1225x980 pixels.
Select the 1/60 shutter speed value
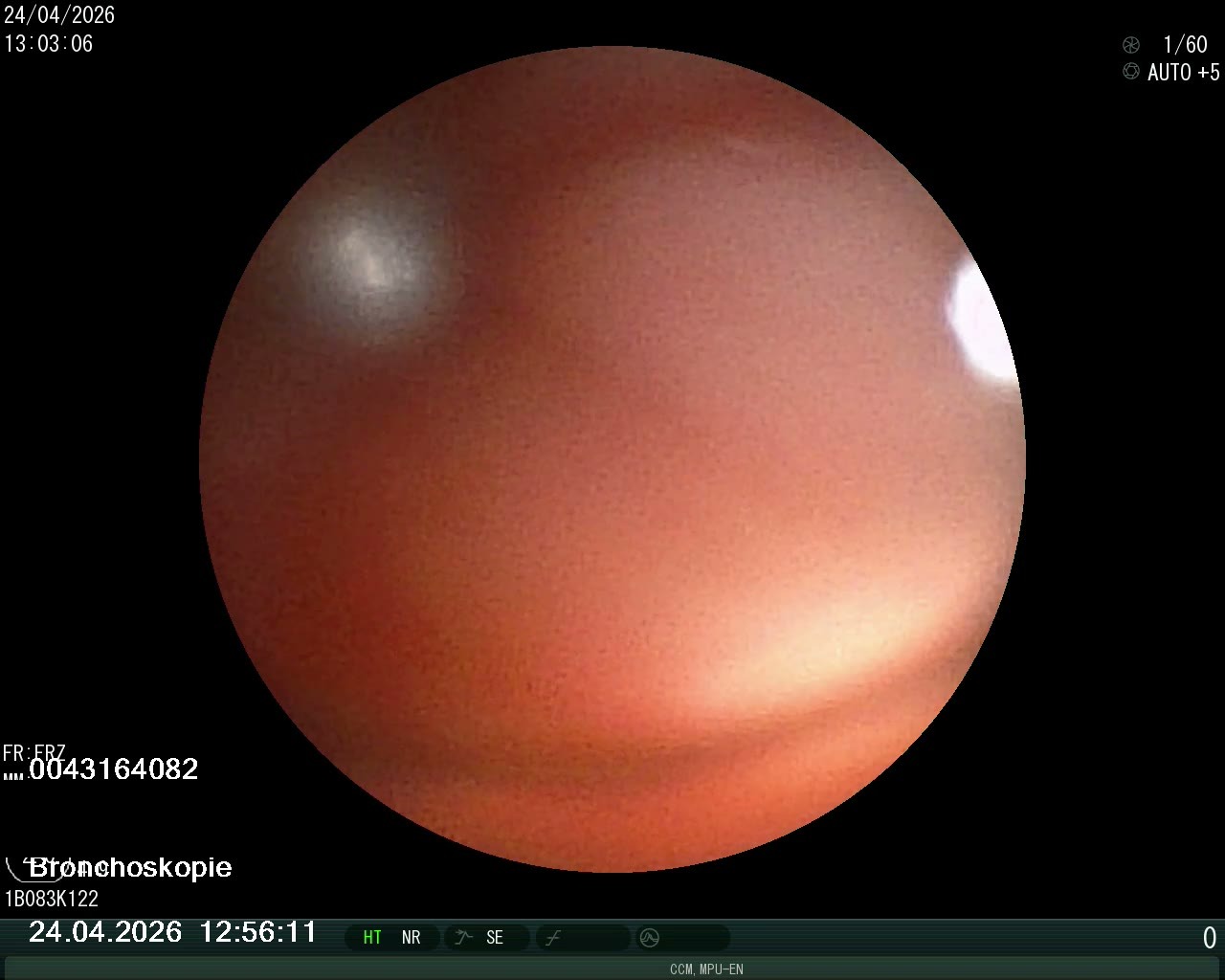[1185, 45]
